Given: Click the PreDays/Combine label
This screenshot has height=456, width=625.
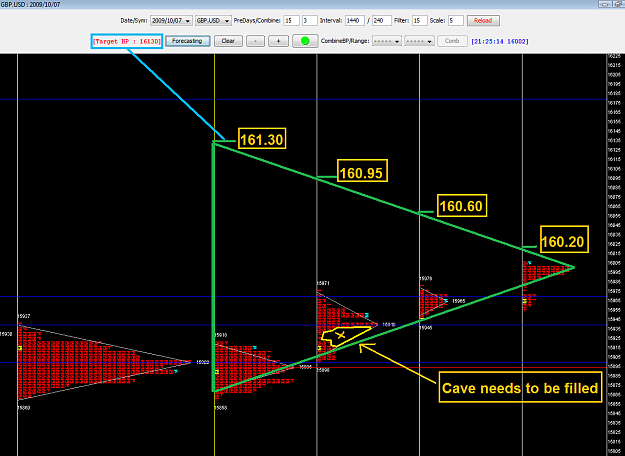Looking at the screenshot, I should click(x=257, y=20).
